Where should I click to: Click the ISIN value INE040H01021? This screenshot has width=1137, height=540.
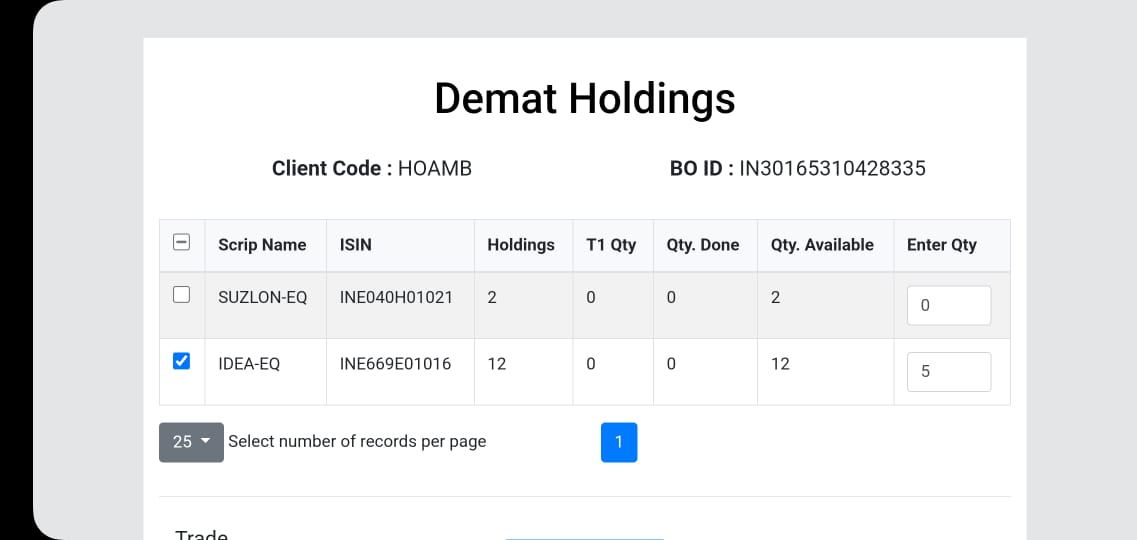coord(396,297)
